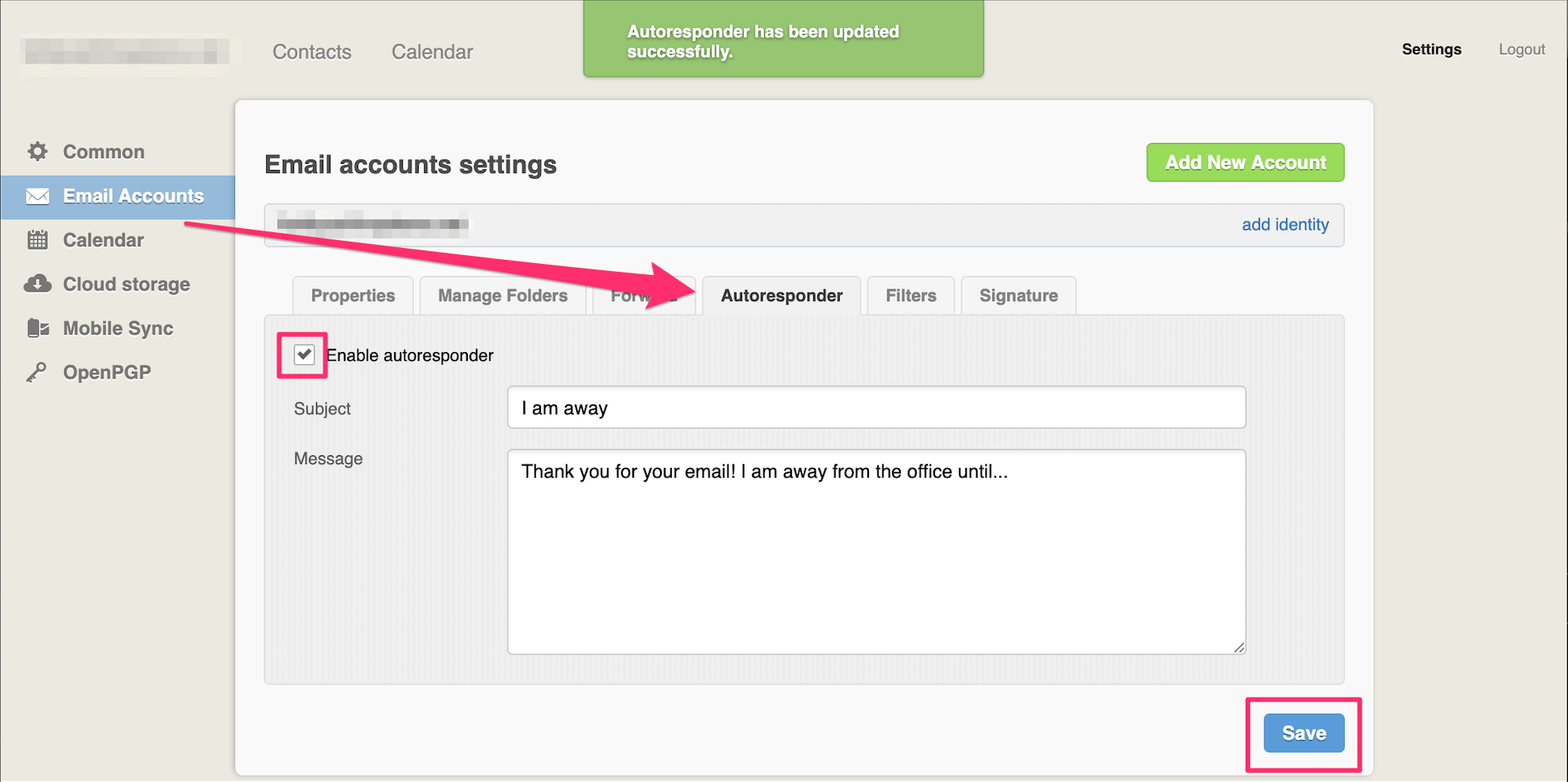This screenshot has width=1568, height=782.
Task: Click inside the Message text area
Action: pos(876,552)
